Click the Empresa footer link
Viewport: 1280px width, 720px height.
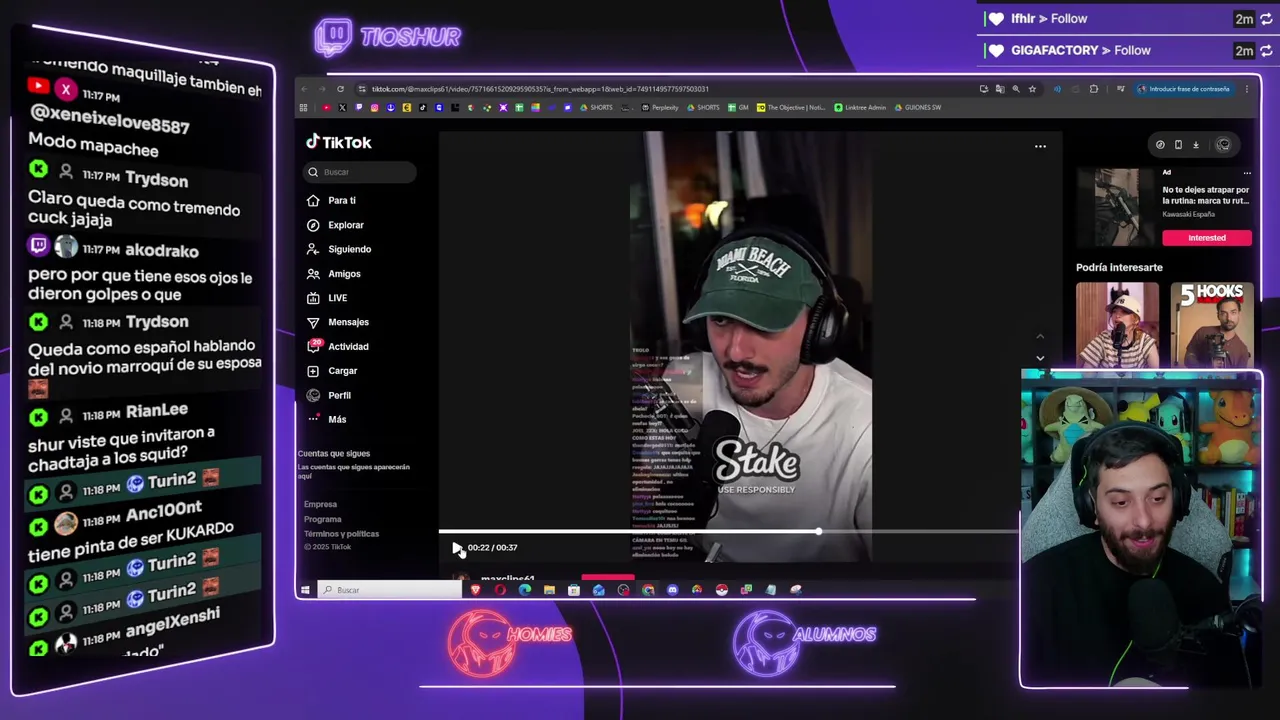pos(321,504)
